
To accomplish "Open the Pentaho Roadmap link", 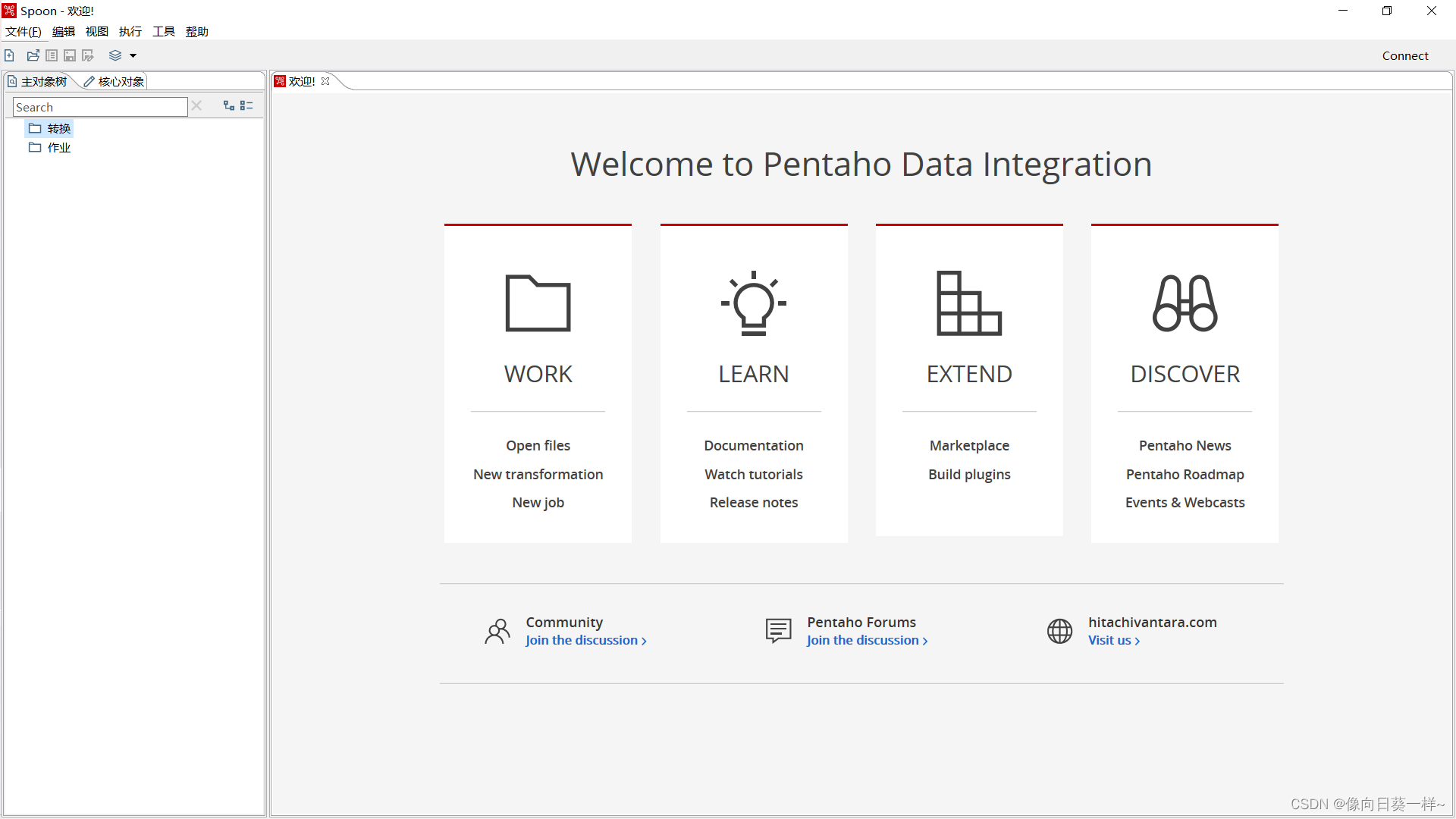I will [1185, 474].
